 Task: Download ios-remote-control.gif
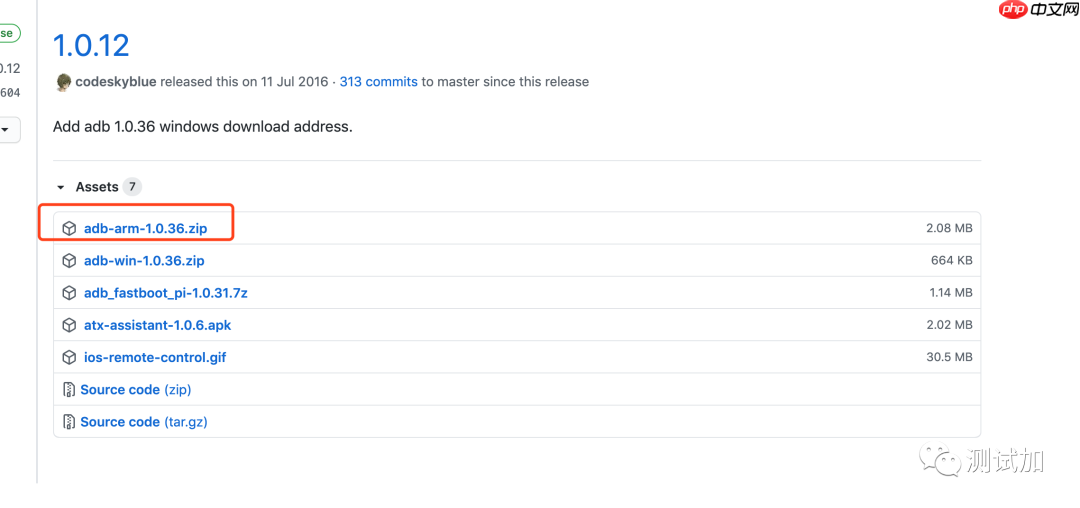[155, 357]
